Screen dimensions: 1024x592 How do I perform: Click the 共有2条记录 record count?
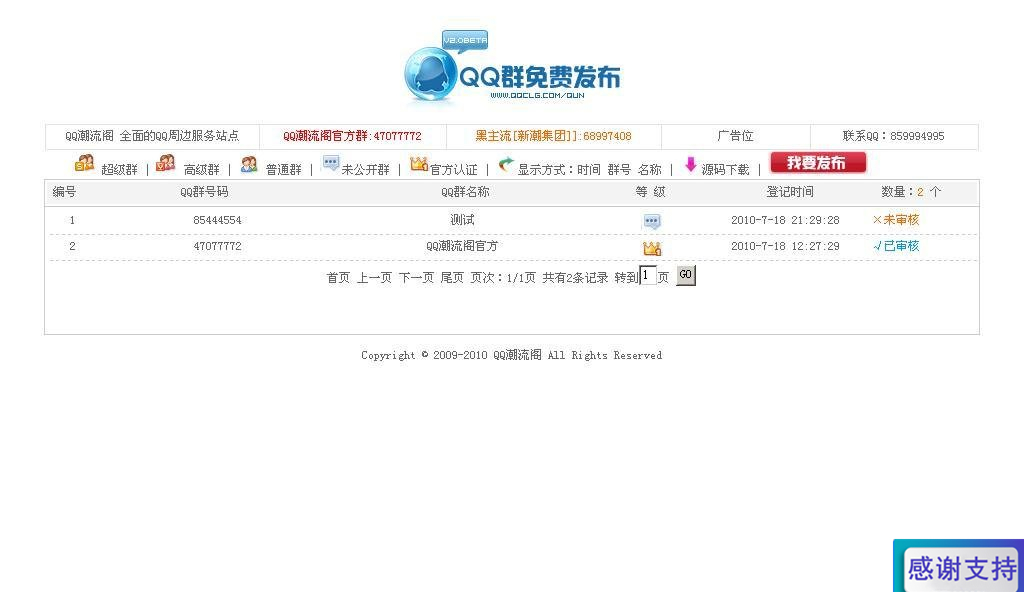tap(575, 278)
